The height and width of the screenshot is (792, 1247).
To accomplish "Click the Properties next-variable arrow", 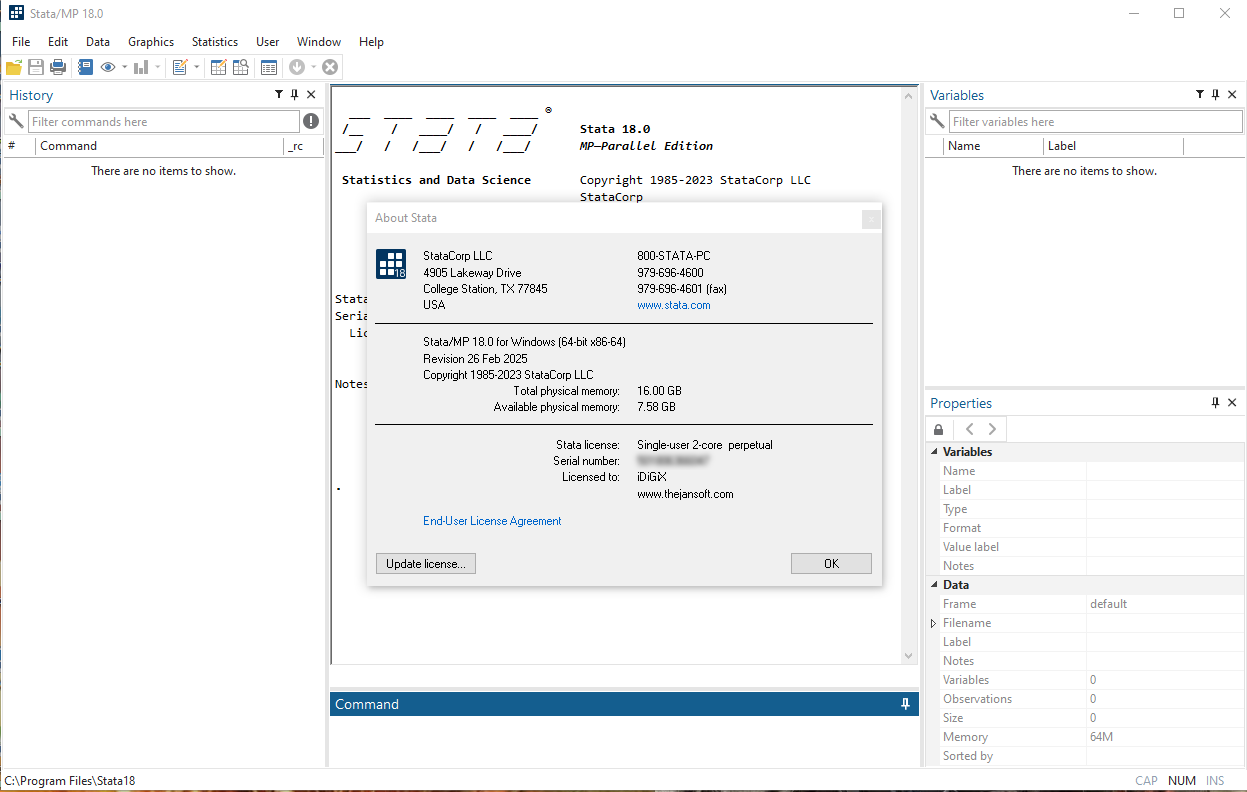I will coord(992,429).
